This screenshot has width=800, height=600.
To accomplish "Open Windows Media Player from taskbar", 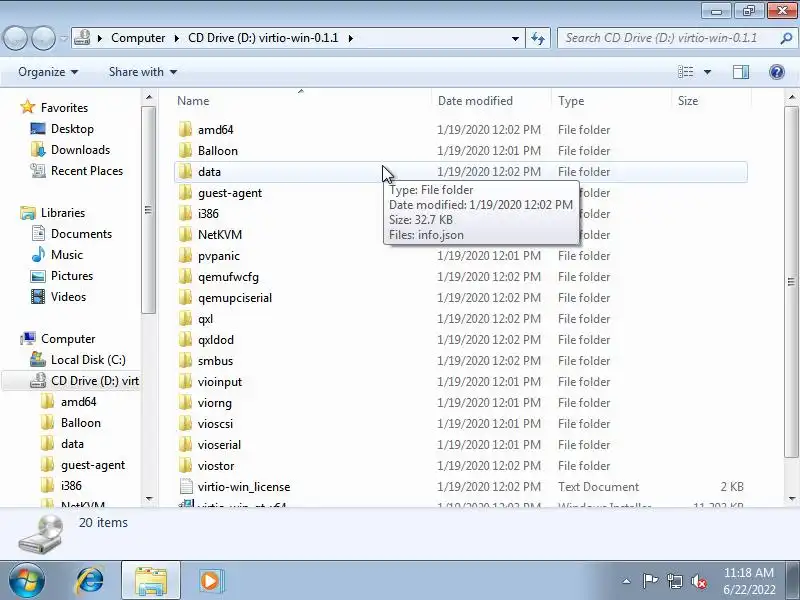I will point(210,581).
